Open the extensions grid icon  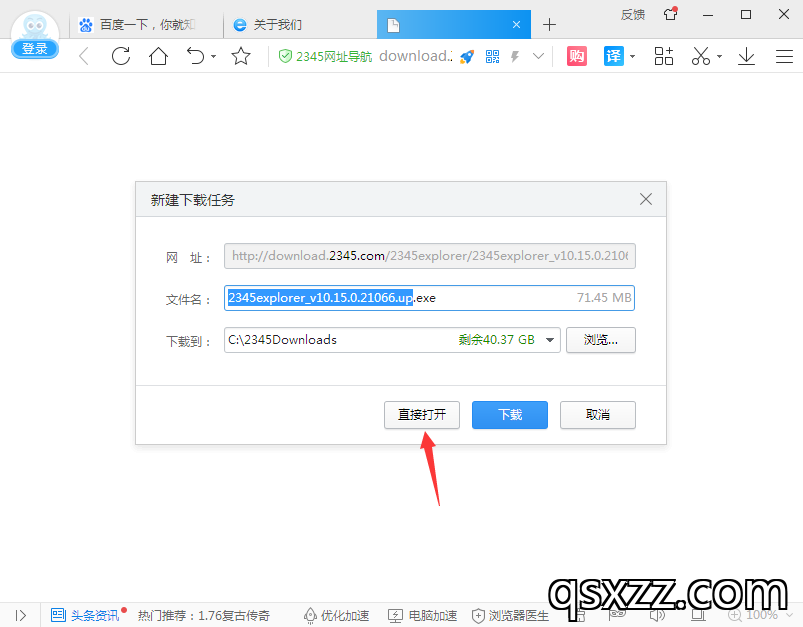click(664, 56)
